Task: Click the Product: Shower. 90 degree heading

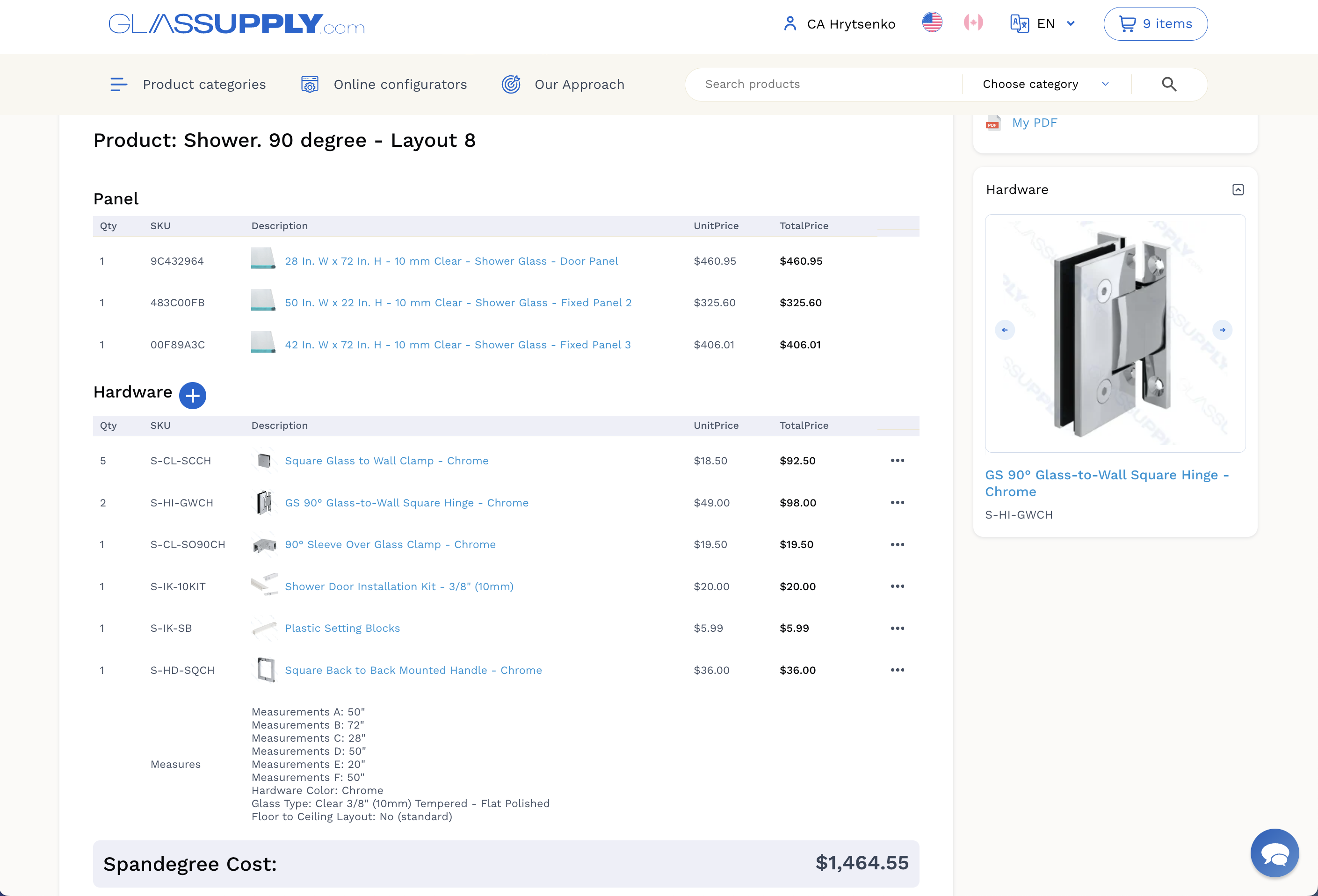Action: (285, 140)
